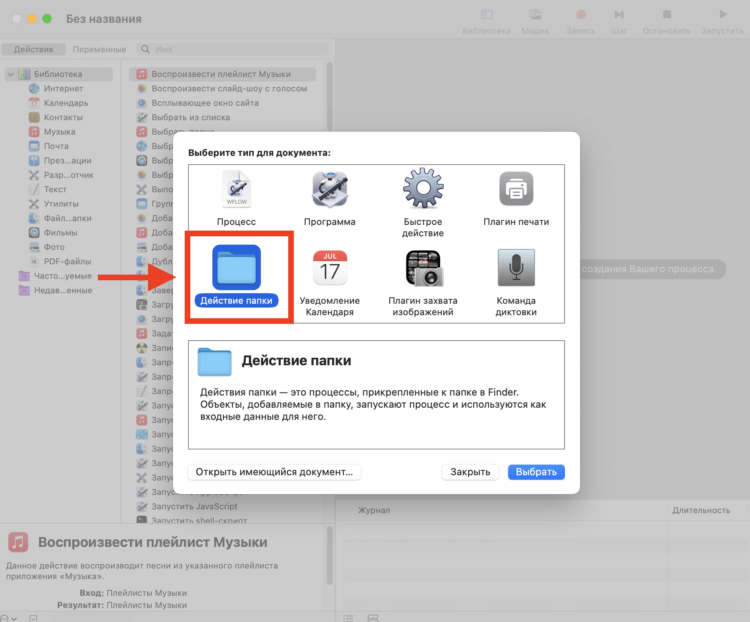Screen dimensions: 750x622
Task: Open Открыть имеющийся документ button
Action: (x=275, y=472)
